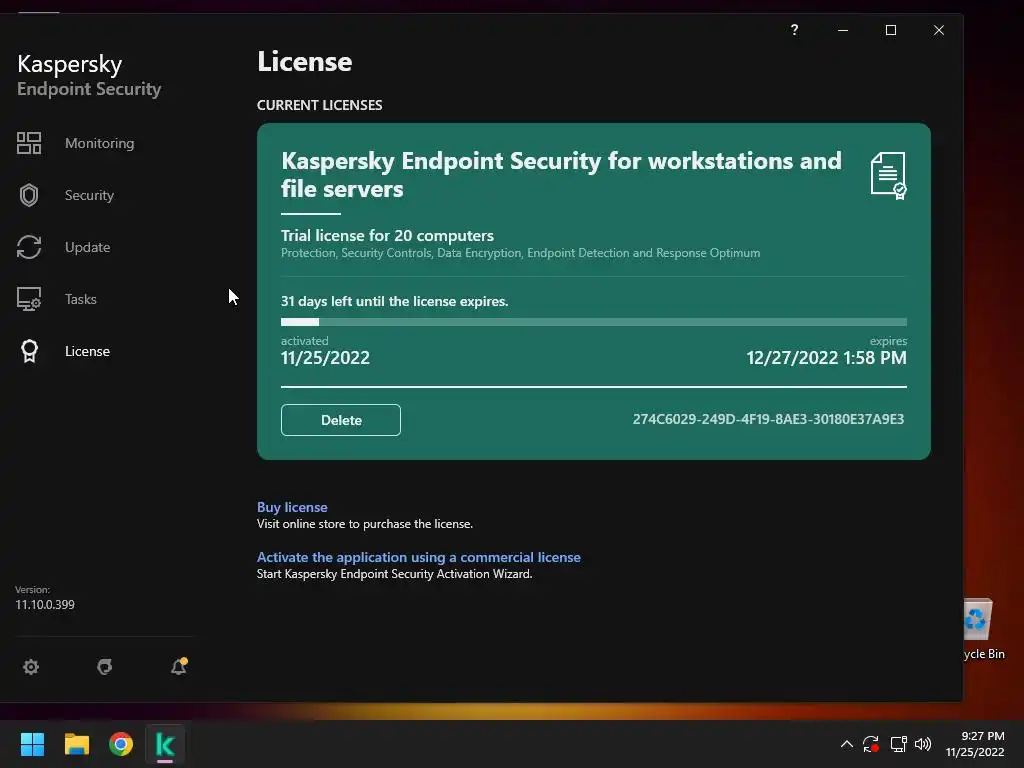Open the support icon in sidebar footer
1024x768 pixels.
pyautogui.click(x=104, y=667)
